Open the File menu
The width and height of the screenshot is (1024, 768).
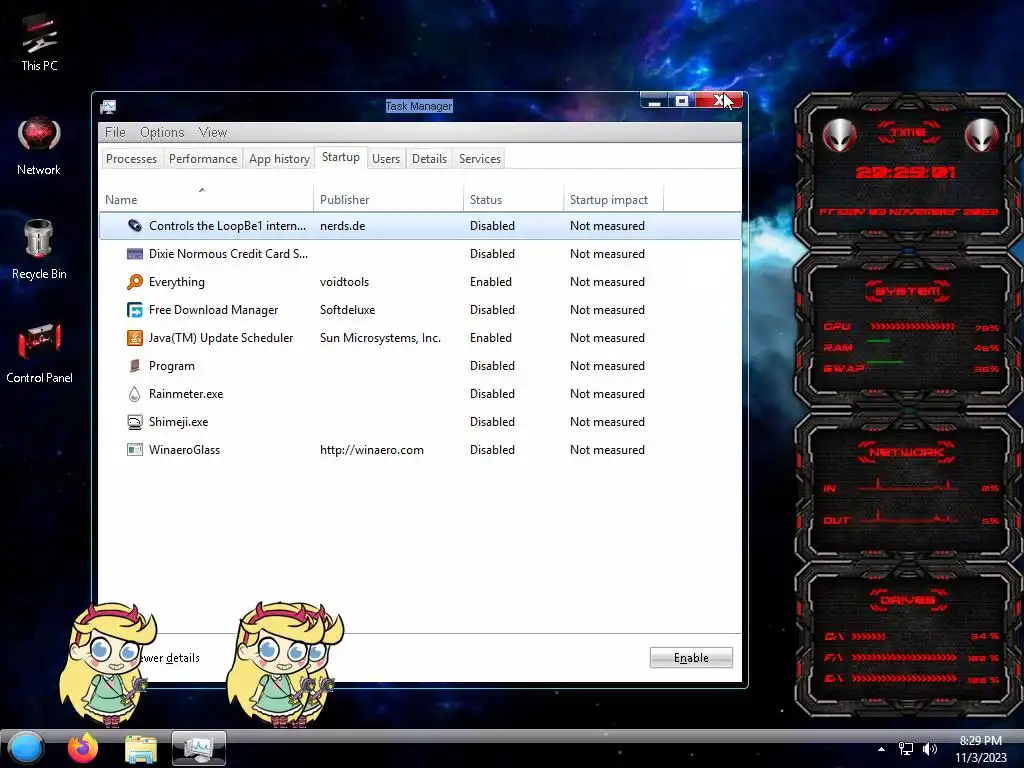point(115,133)
